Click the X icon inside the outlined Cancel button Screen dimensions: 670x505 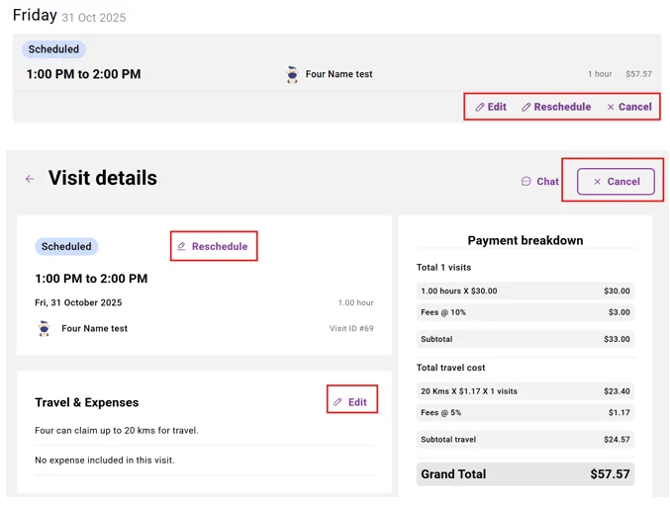click(x=597, y=182)
